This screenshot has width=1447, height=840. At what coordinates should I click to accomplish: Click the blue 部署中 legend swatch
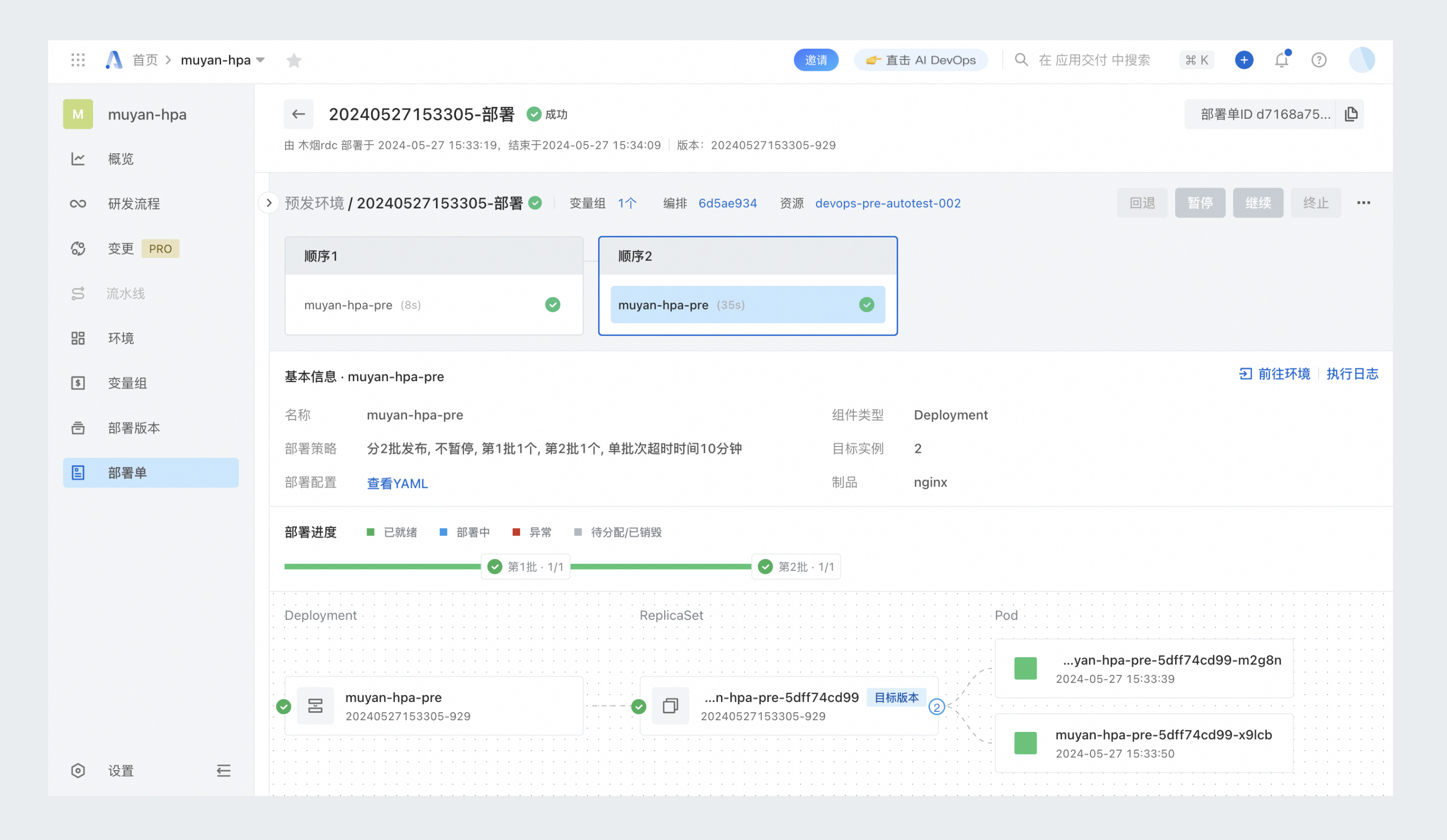(443, 532)
